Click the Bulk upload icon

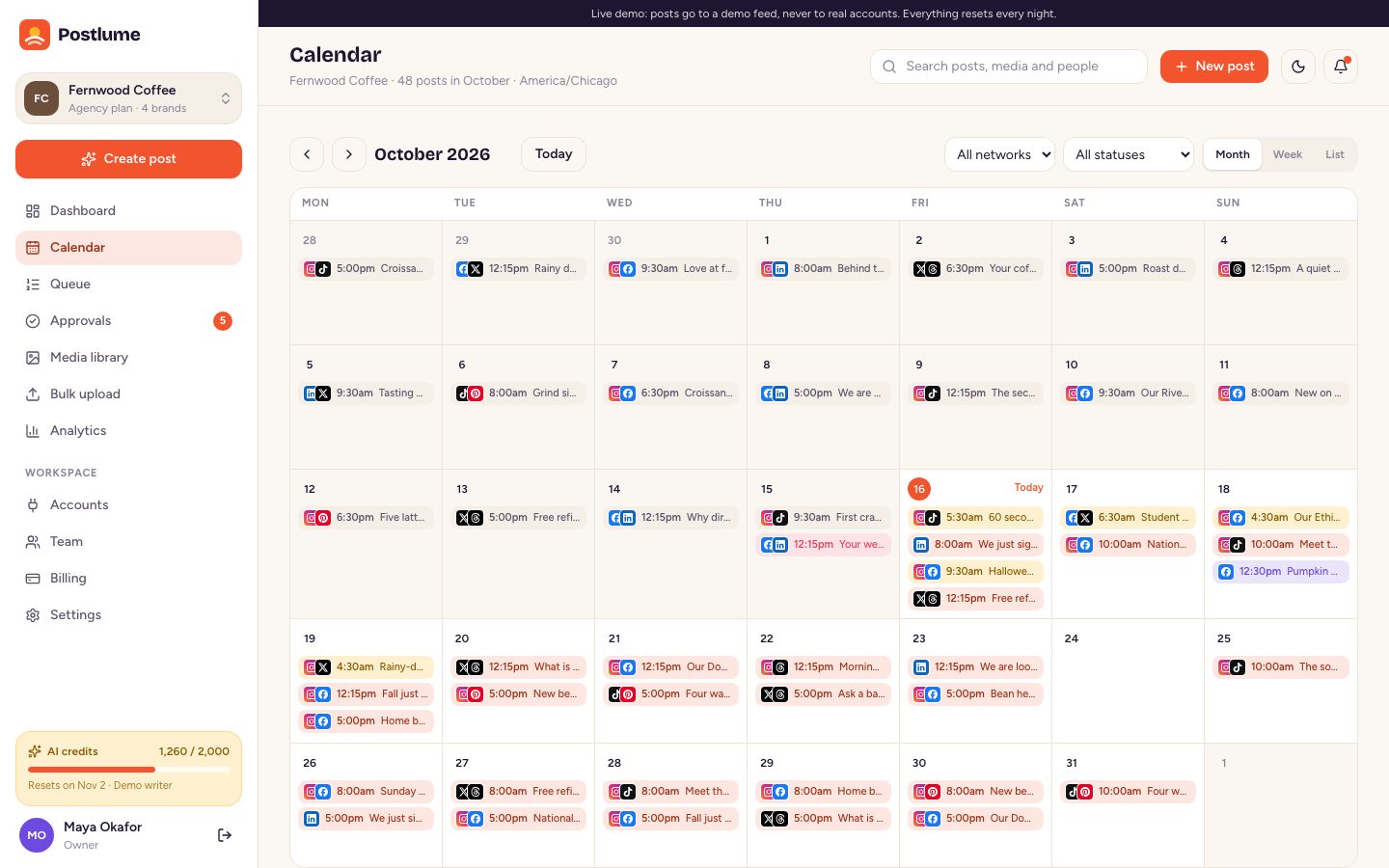(33, 394)
